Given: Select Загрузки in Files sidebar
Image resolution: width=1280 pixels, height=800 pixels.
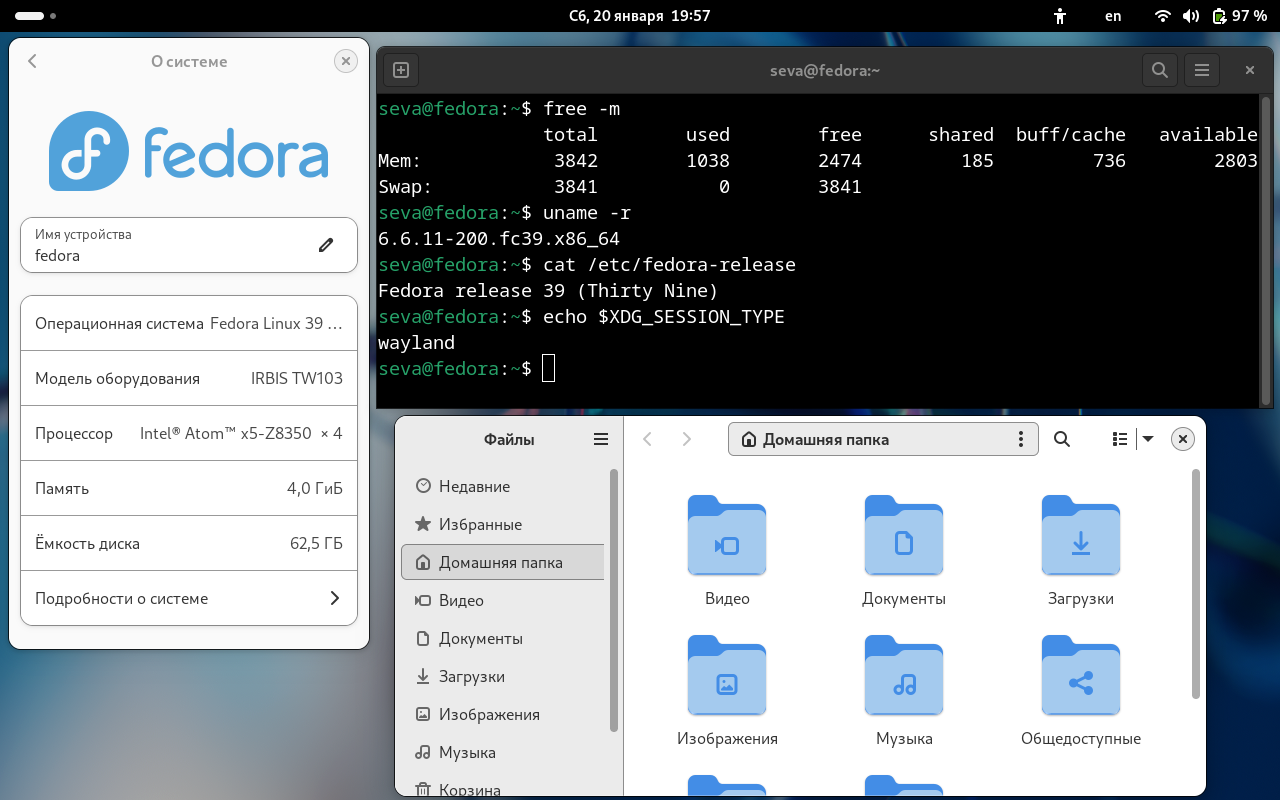Looking at the screenshot, I should tap(503, 676).
